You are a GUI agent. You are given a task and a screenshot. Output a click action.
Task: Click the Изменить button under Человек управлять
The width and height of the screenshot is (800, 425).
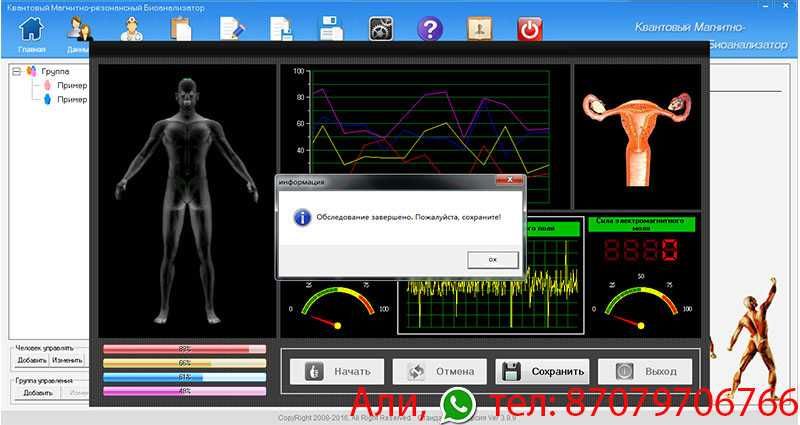click(67, 360)
